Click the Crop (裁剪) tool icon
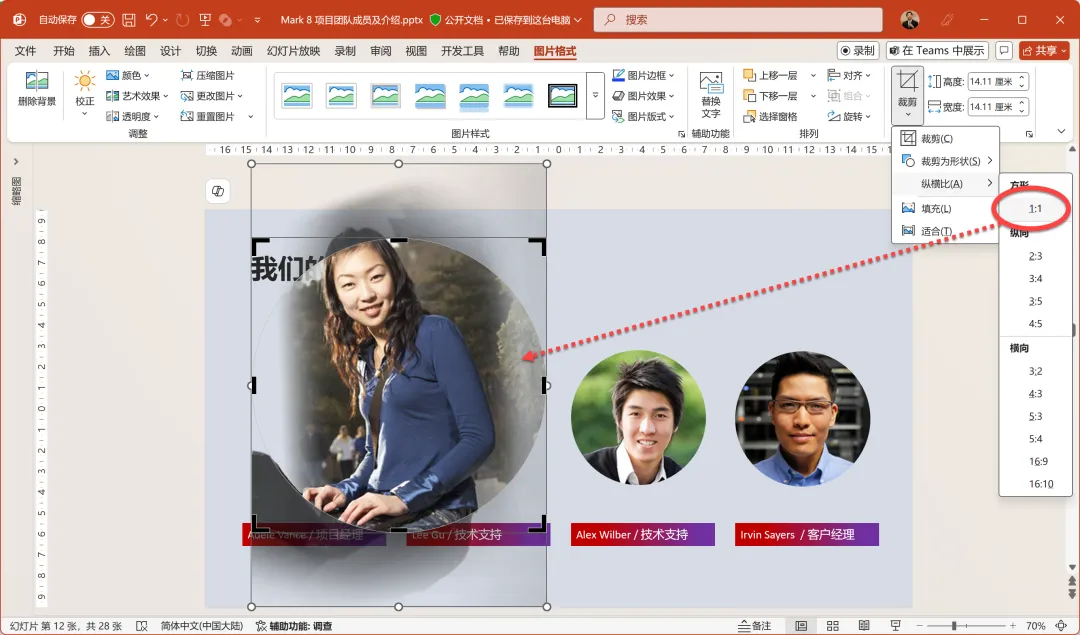This screenshot has height=635, width=1080. pos(907,81)
